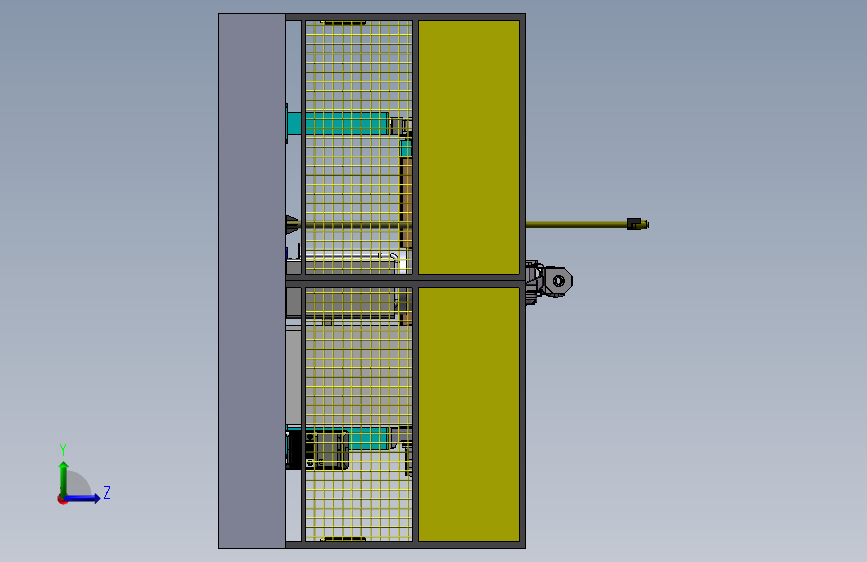
Task: Select the upper teal cylinder behind the mesh
Action: [x=338, y=123]
